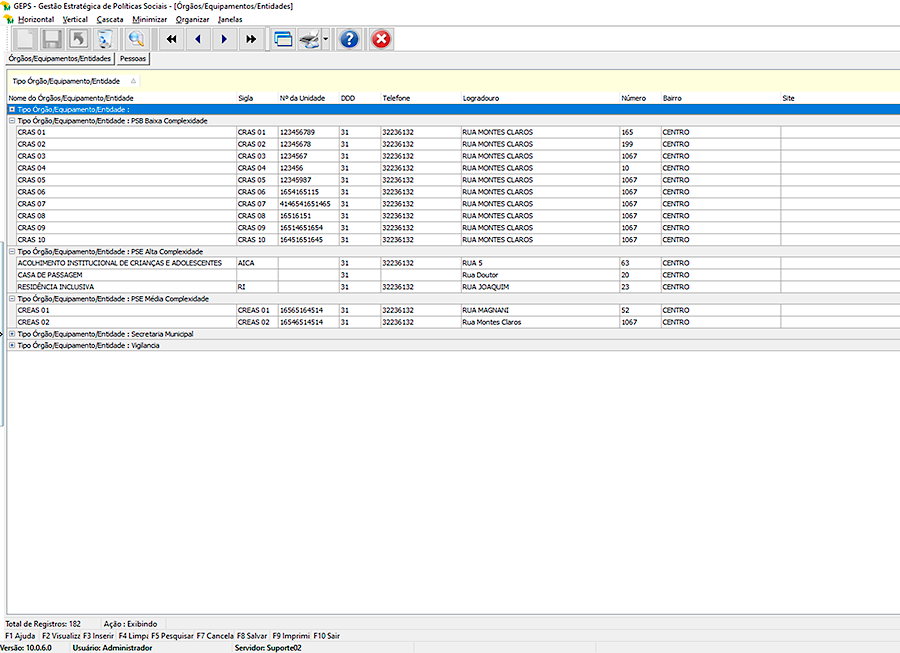The height and width of the screenshot is (653, 900).
Task: Go to the next record
Action: click(224, 39)
